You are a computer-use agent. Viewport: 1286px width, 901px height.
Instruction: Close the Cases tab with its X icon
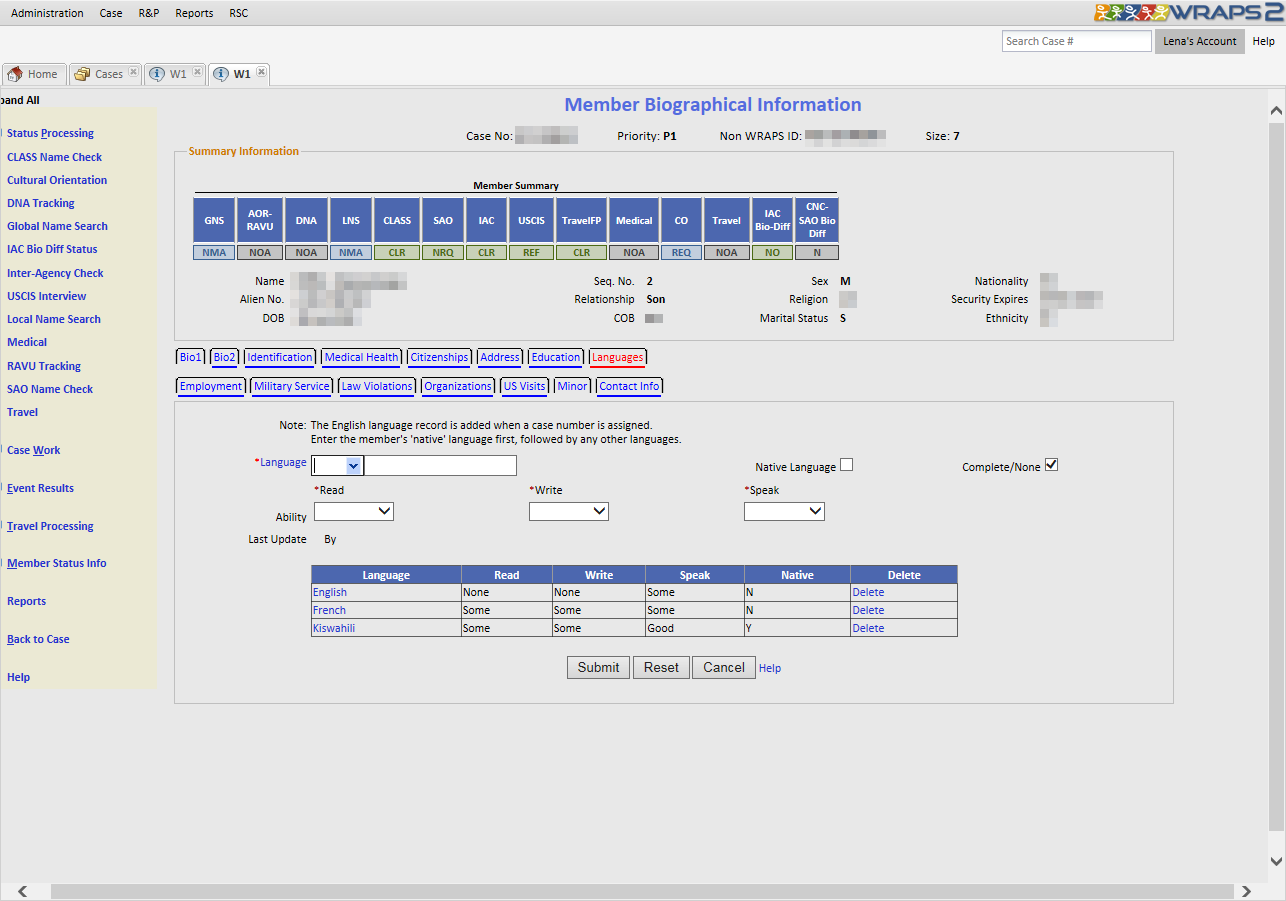click(x=133, y=72)
